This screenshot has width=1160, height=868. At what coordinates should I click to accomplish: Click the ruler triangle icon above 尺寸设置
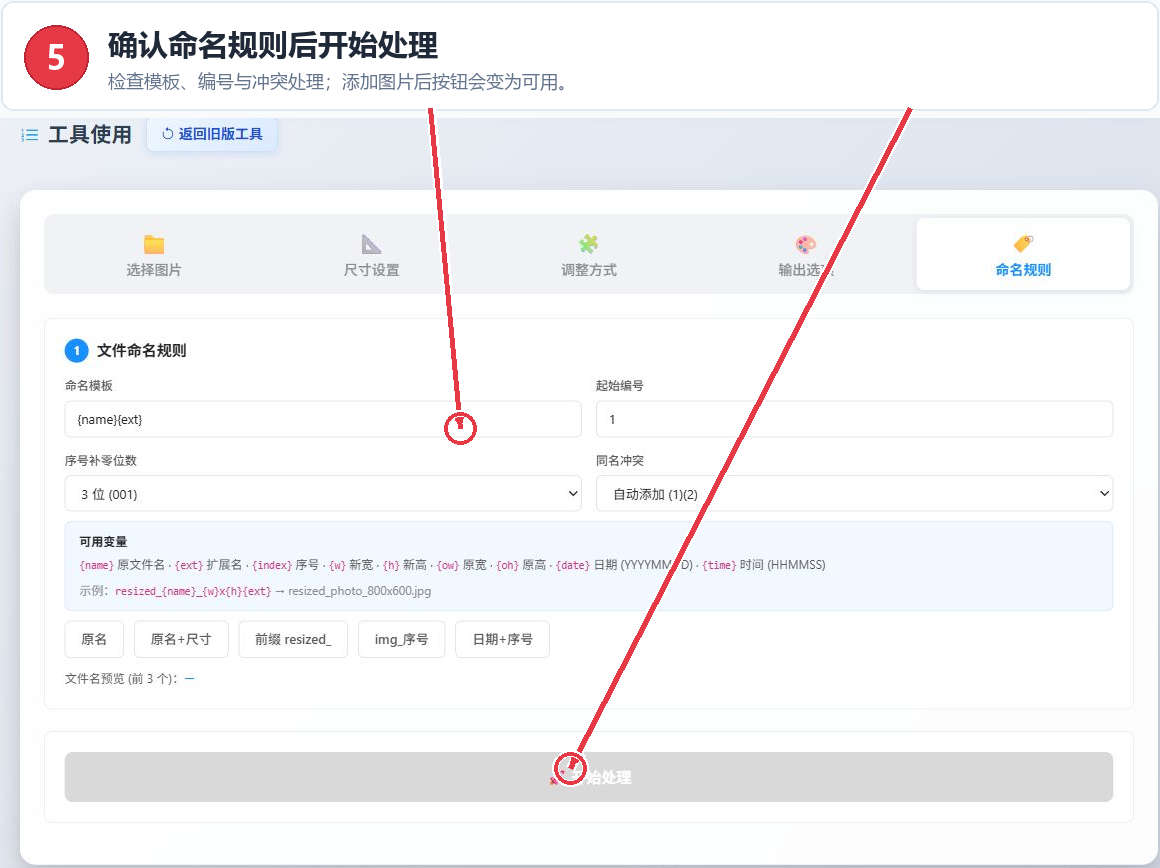point(371,243)
